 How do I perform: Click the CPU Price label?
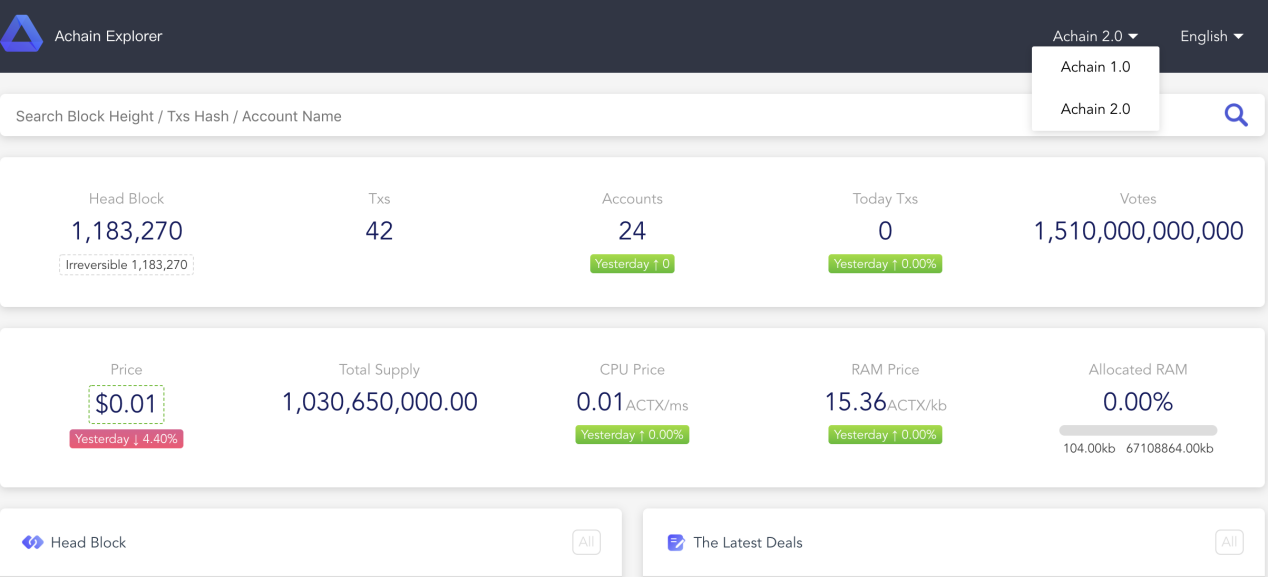tap(632, 370)
